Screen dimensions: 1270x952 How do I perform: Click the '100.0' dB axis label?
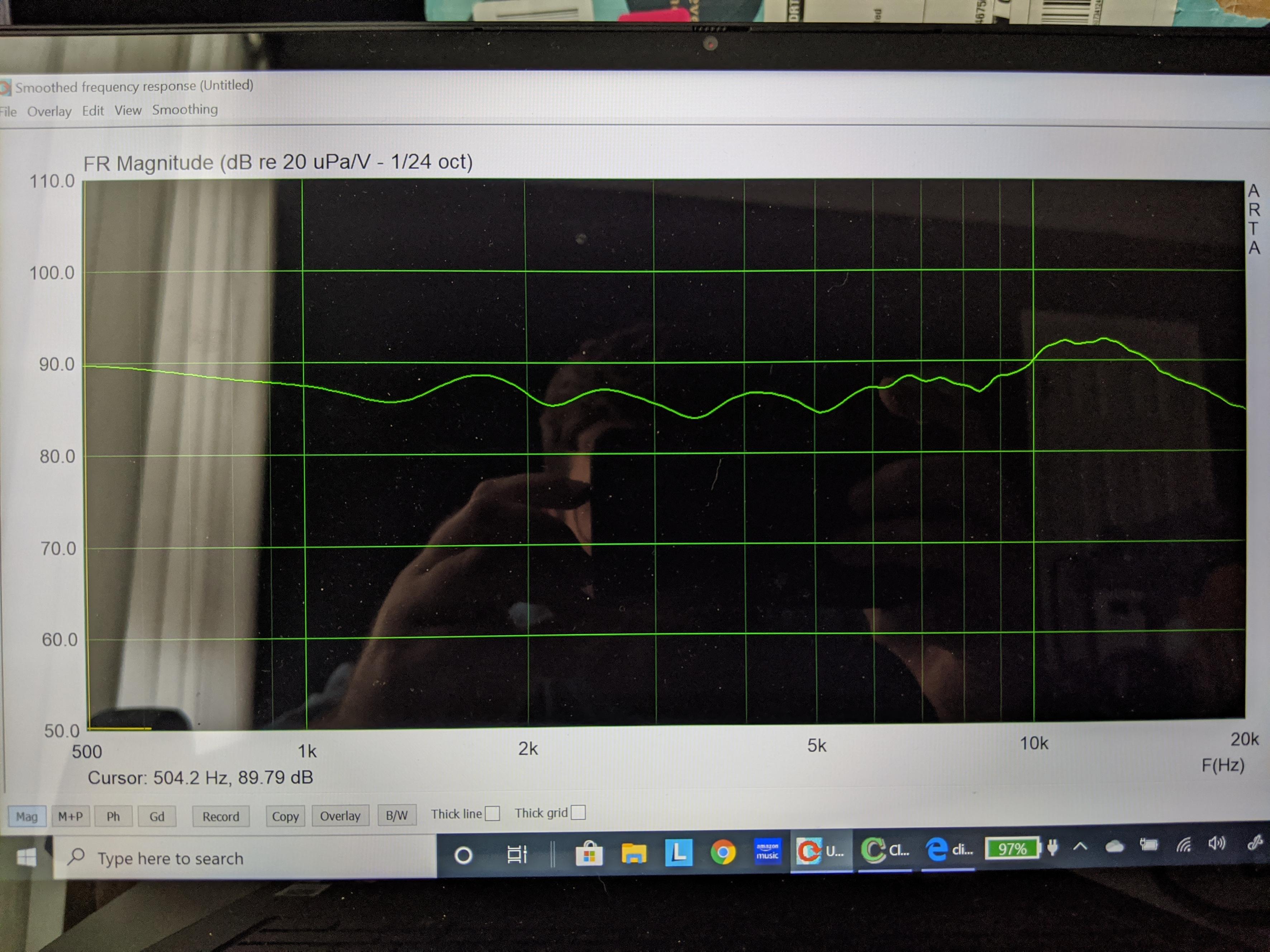[52, 273]
